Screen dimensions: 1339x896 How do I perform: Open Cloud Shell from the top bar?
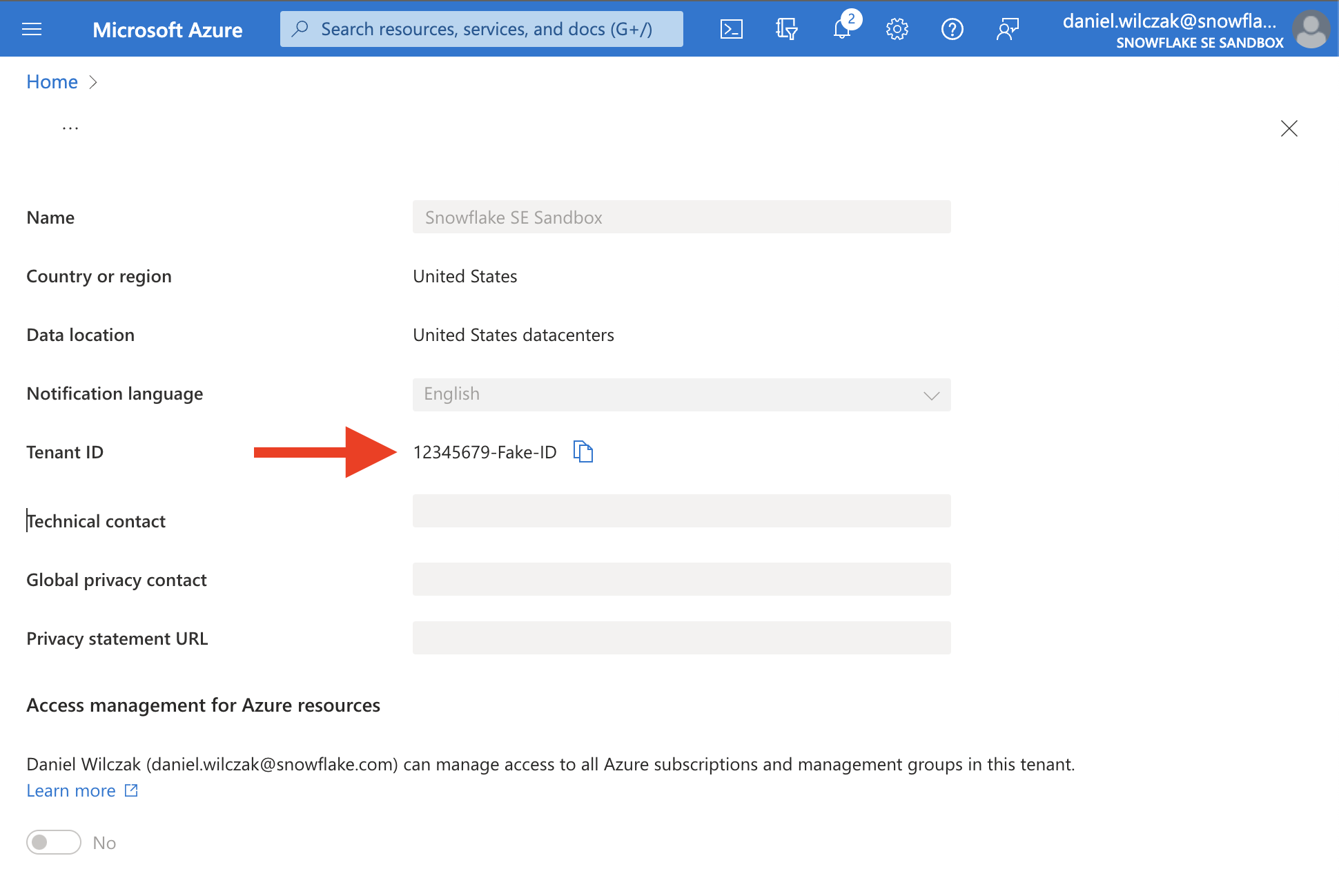pyautogui.click(x=732, y=29)
